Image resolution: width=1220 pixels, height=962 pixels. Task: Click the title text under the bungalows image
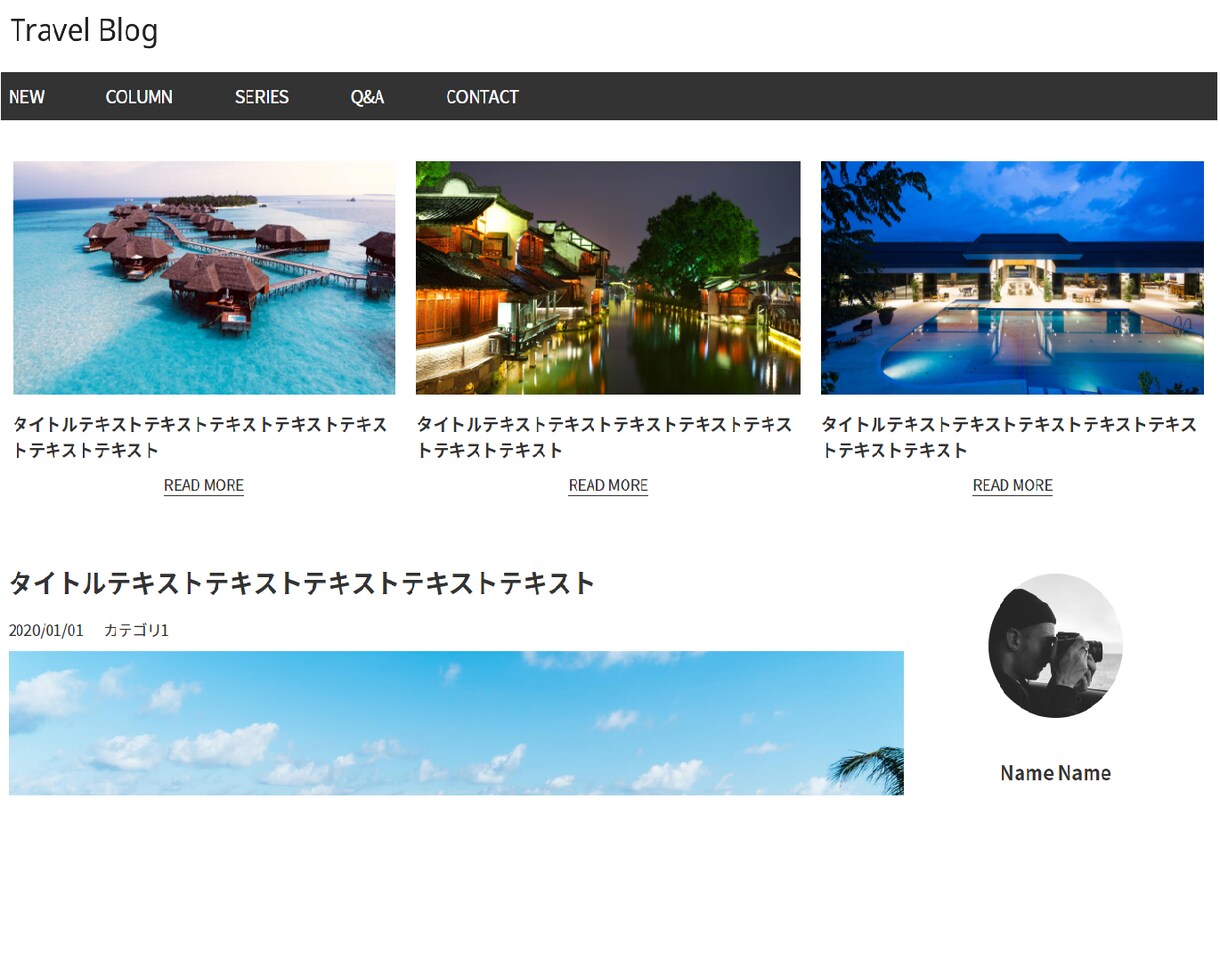click(x=200, y=437)
